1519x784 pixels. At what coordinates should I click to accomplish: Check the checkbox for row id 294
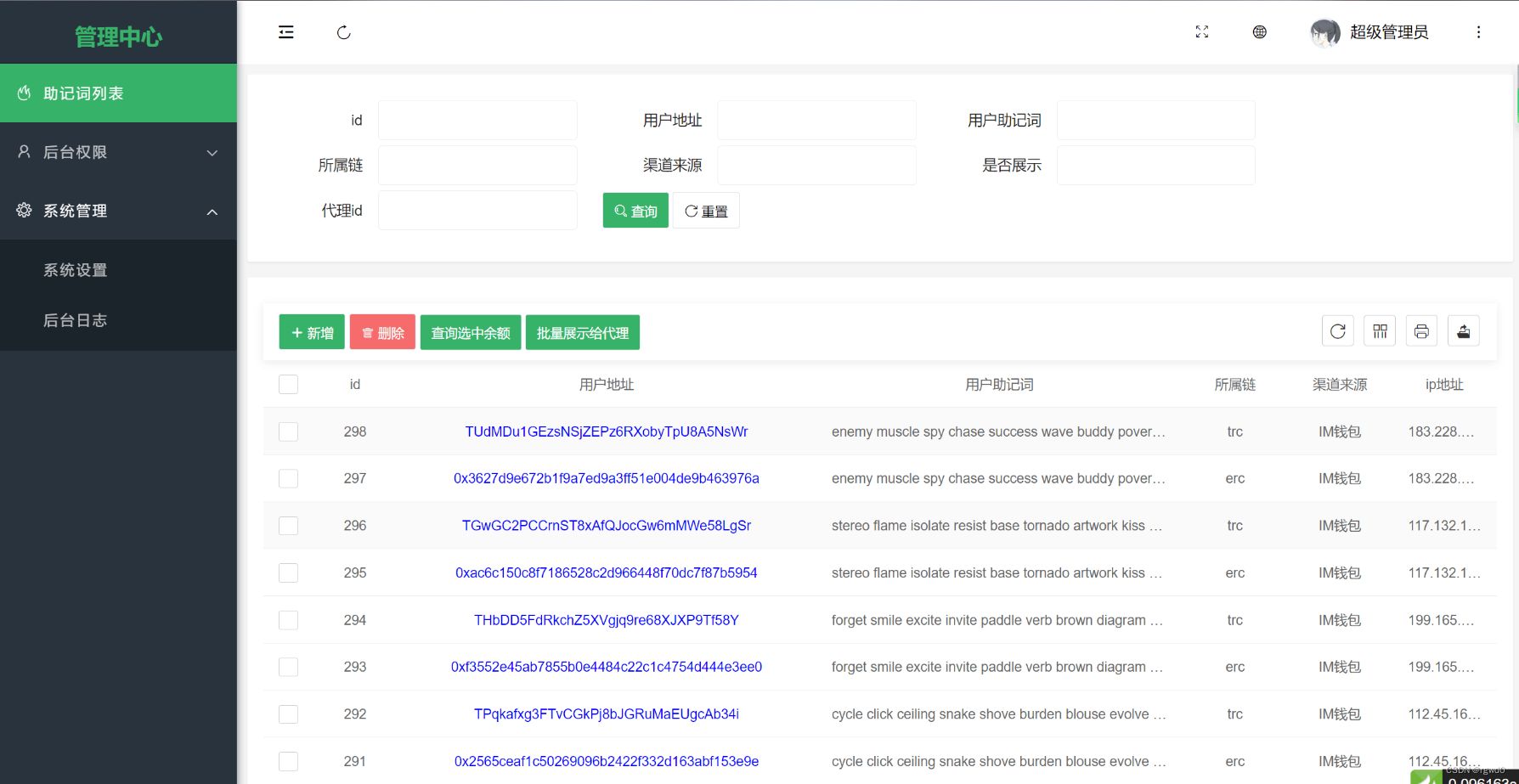(288, 619)
